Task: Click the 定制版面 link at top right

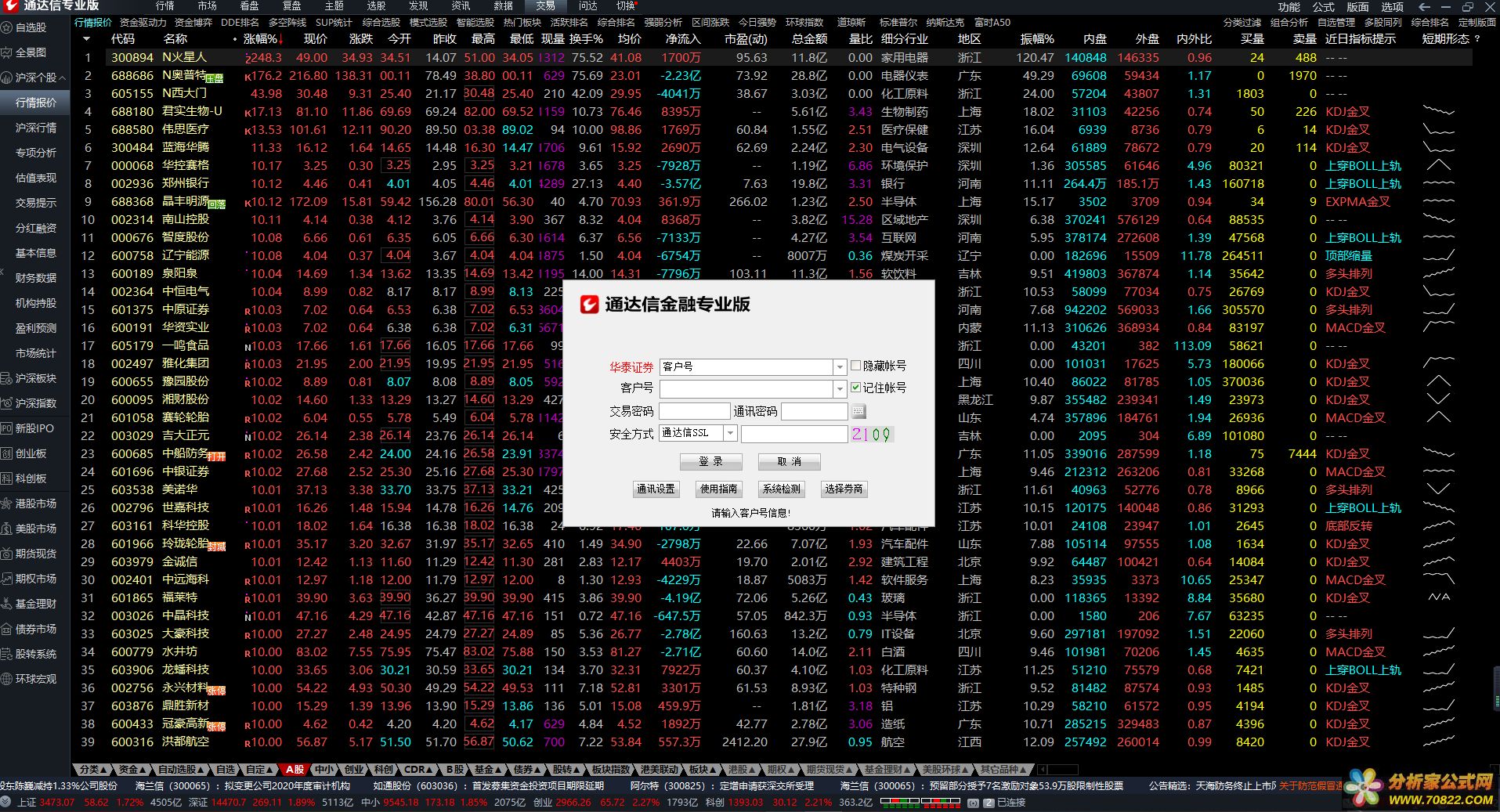Action: click(1477, 23)
